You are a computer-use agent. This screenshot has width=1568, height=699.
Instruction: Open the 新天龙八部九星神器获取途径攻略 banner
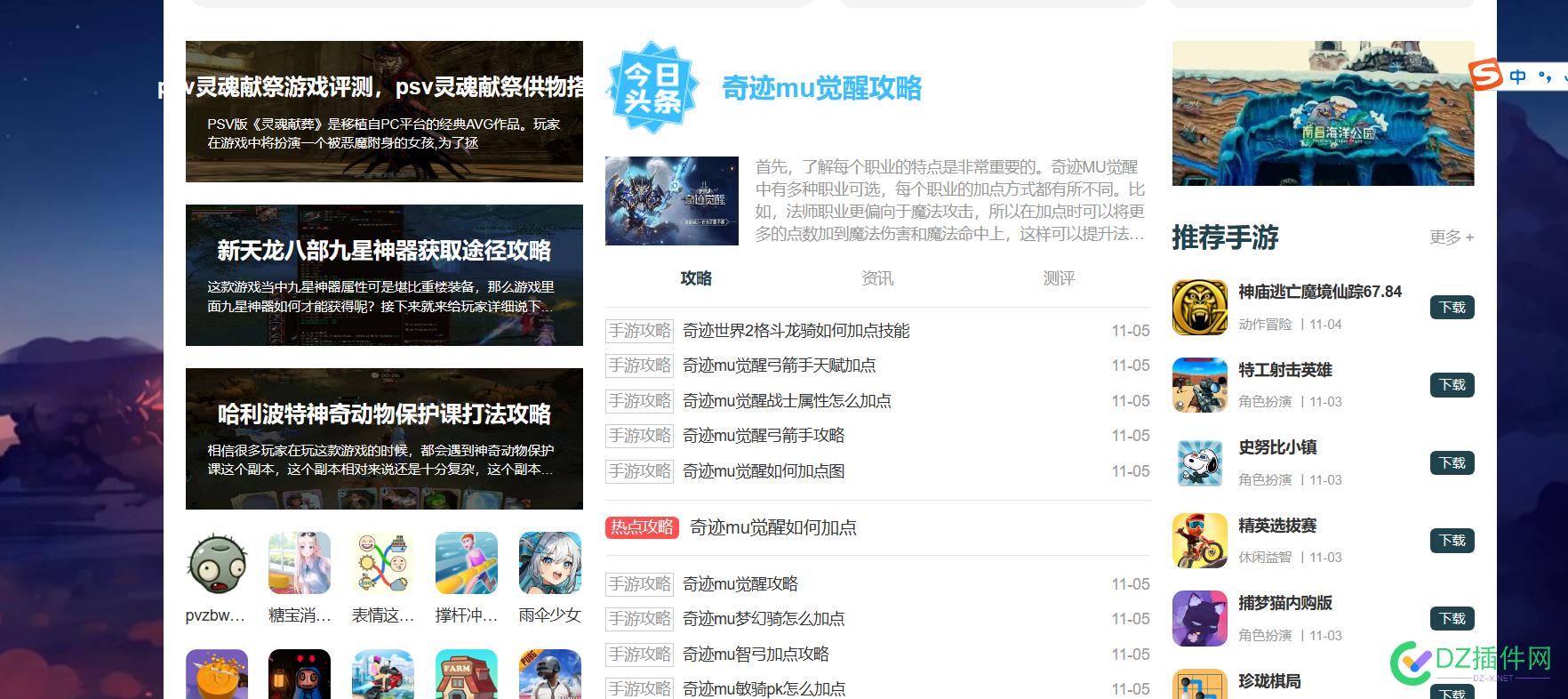[384, 275]
